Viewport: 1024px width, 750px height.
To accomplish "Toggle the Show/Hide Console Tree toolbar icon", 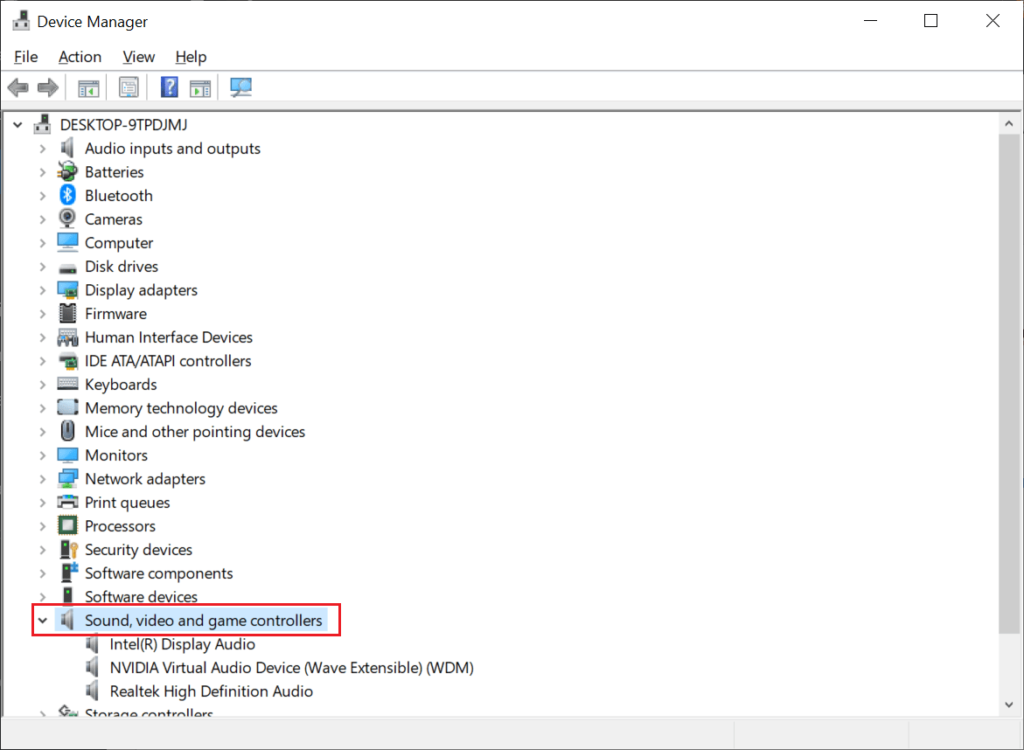I will click(87, 87).
